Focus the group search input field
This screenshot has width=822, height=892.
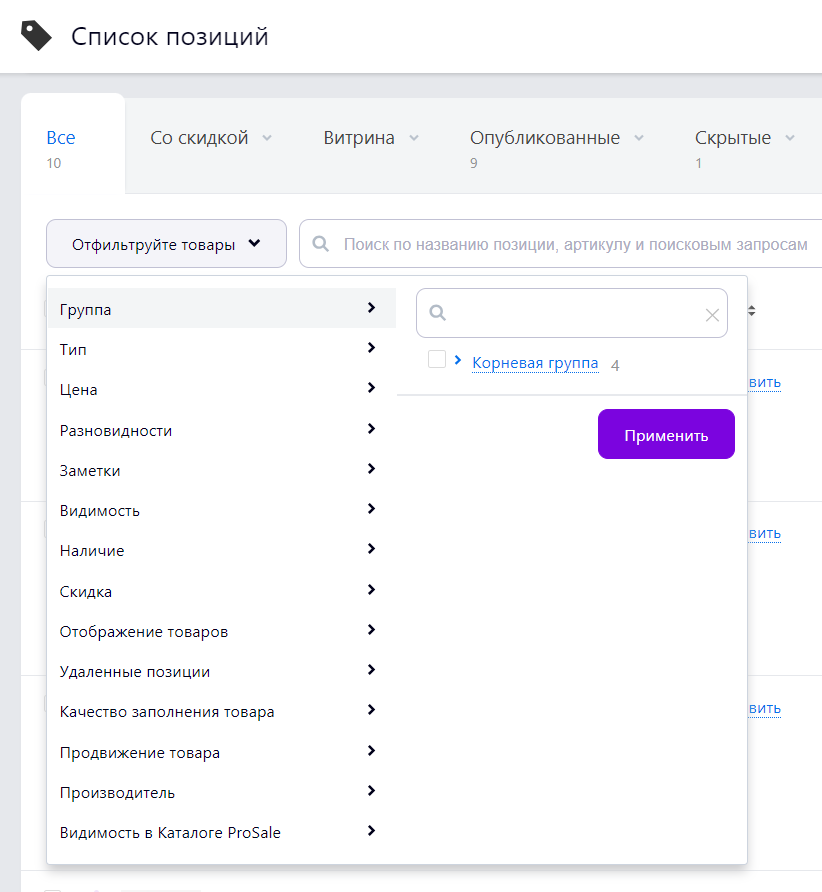[572, 313]
